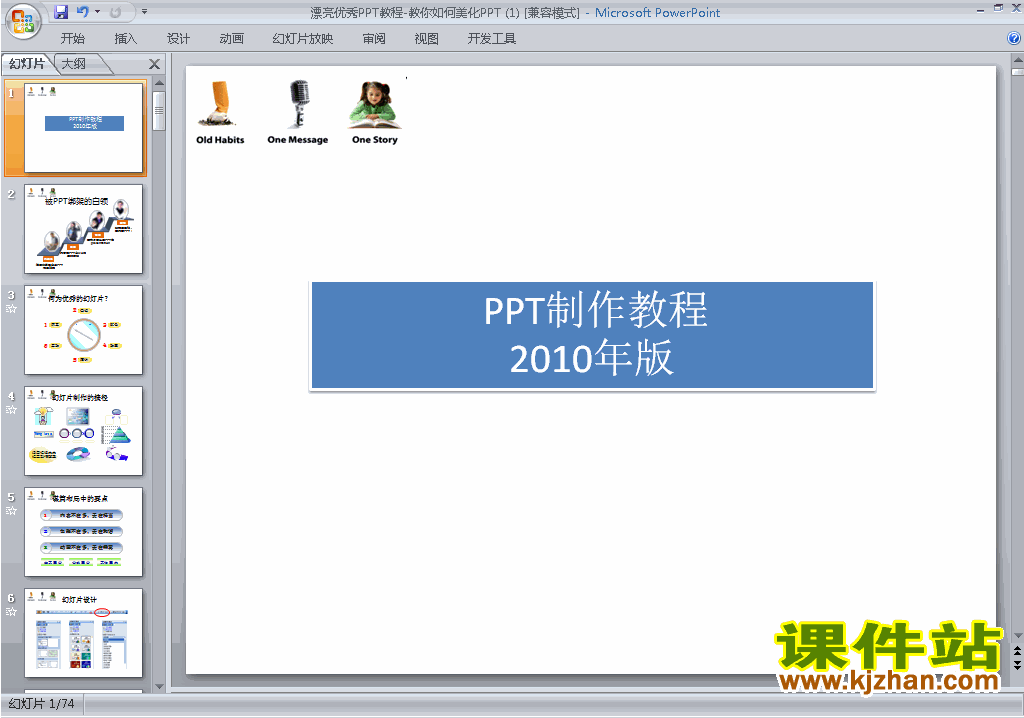The height and width of the screenshot is (718, 1024).
Task: Click the One Message caption text
Action: pos(298,140)
